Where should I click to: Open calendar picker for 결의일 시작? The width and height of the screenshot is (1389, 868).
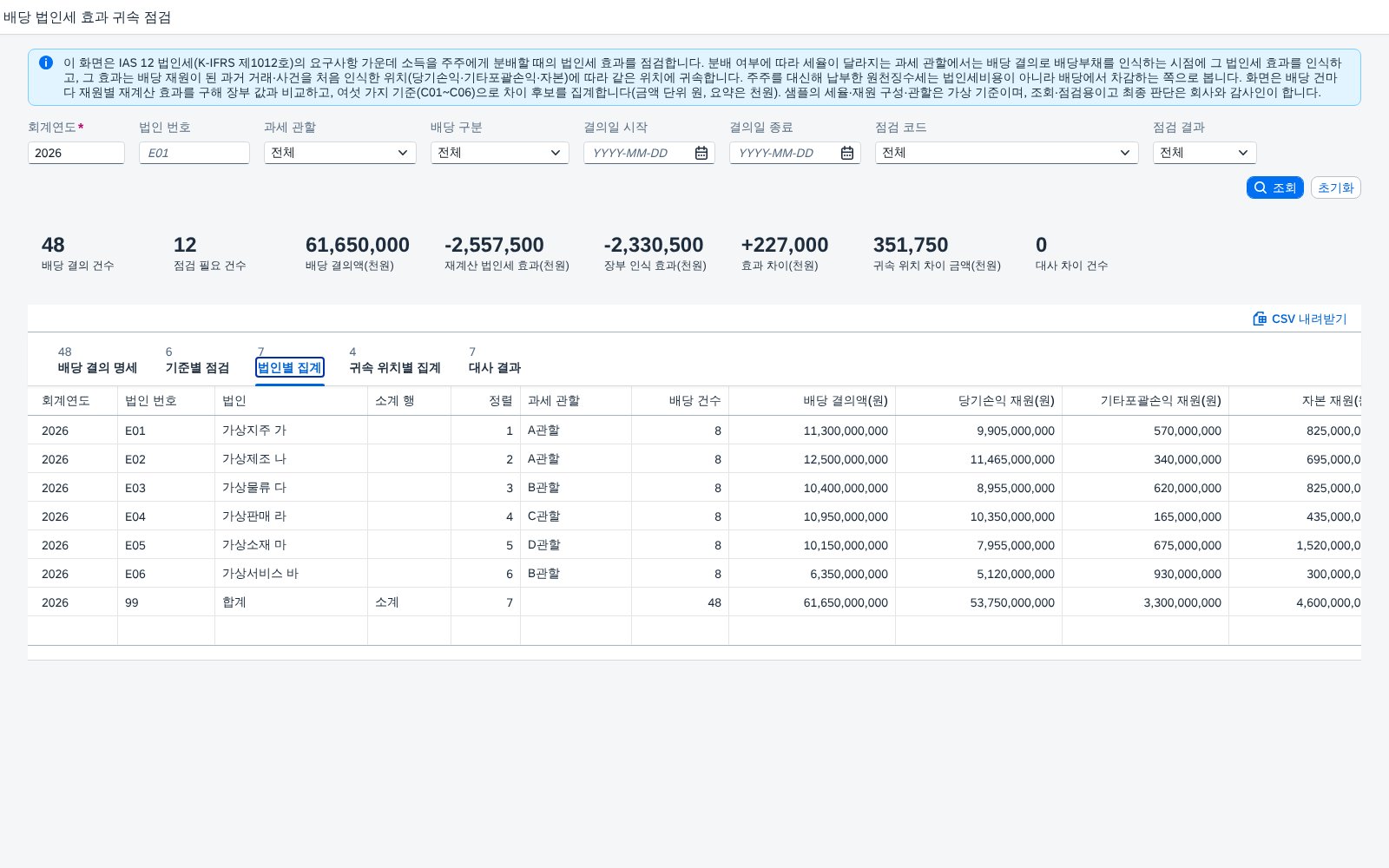[701, 153]
